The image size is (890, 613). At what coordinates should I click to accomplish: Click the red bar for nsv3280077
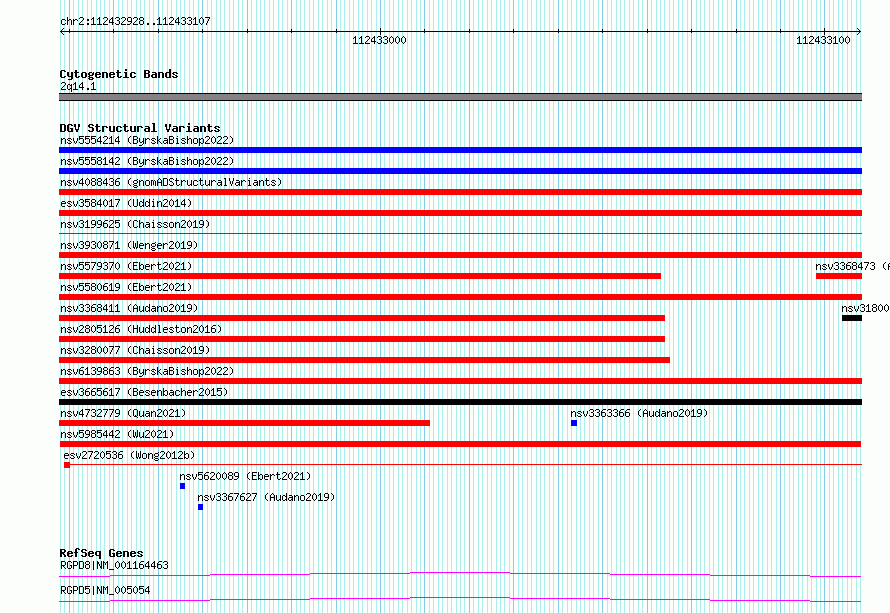click(364, 360)
